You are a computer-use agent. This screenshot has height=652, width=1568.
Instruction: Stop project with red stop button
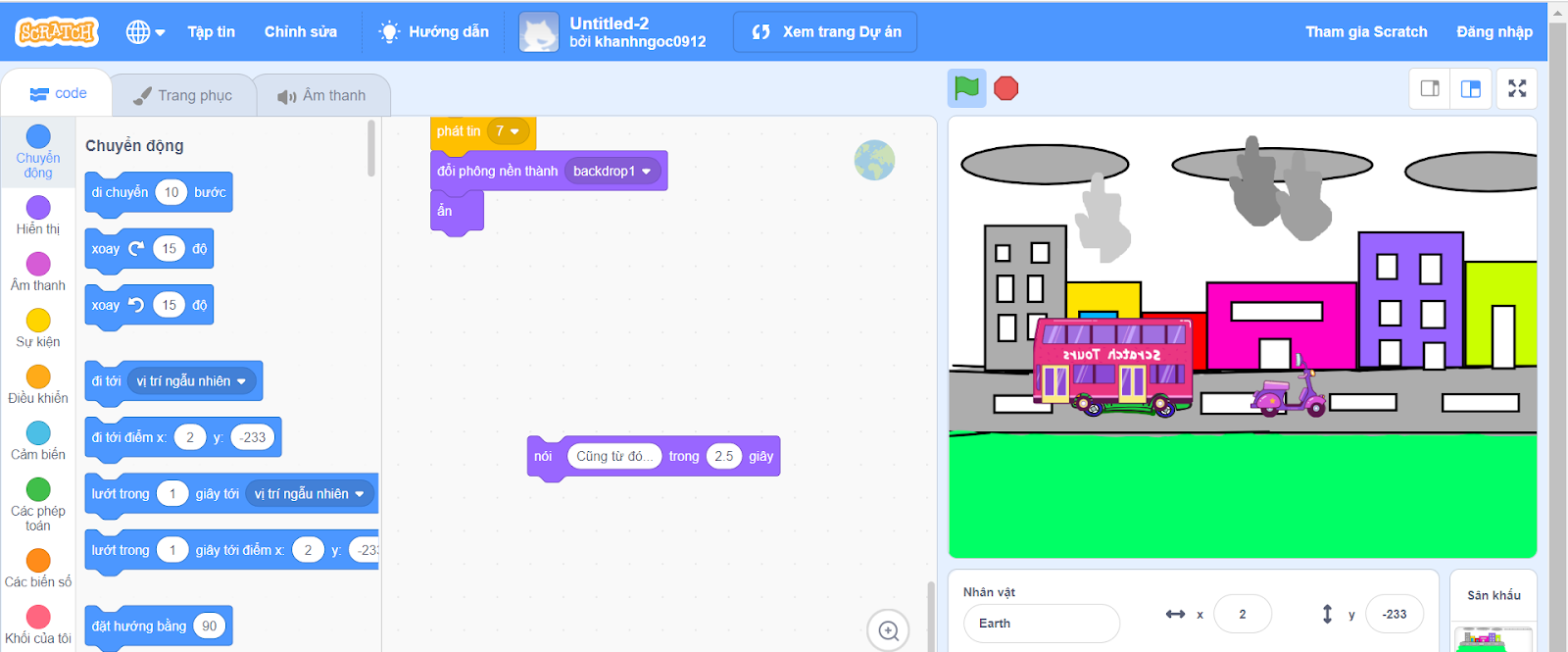click(1005, 88)
